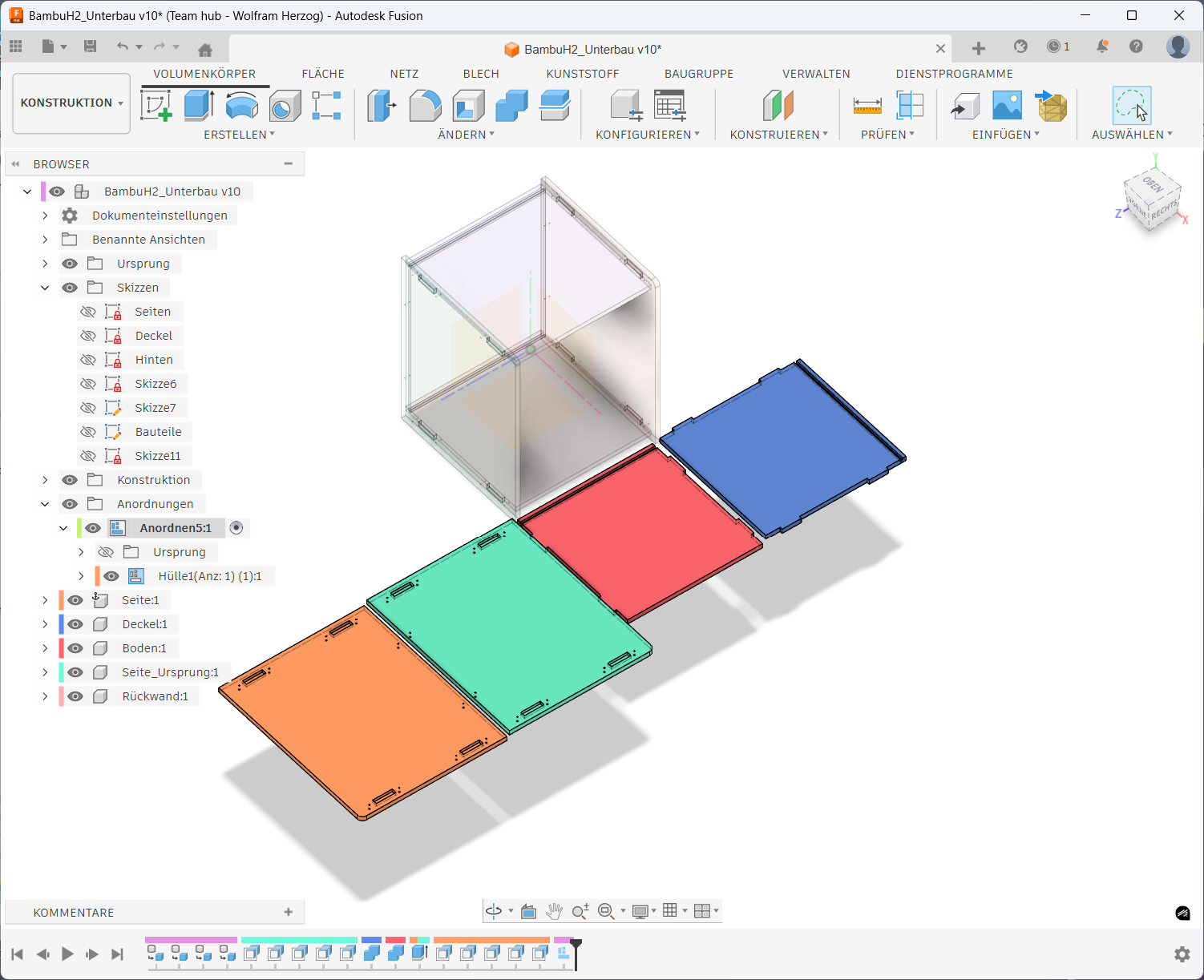The image size is (1204, 980).
Task: Select the Shell tool icon
Action: tap(468, 105)
